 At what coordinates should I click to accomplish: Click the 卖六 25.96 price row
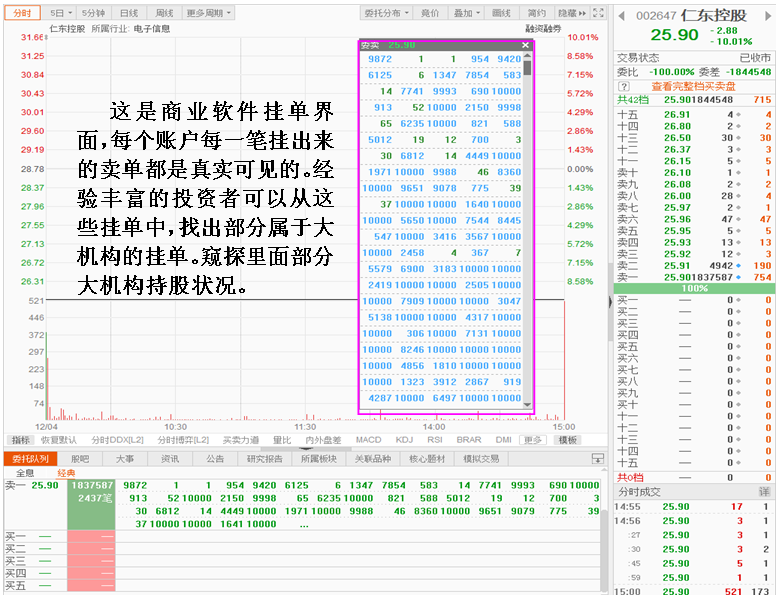[x=694, y=220]
